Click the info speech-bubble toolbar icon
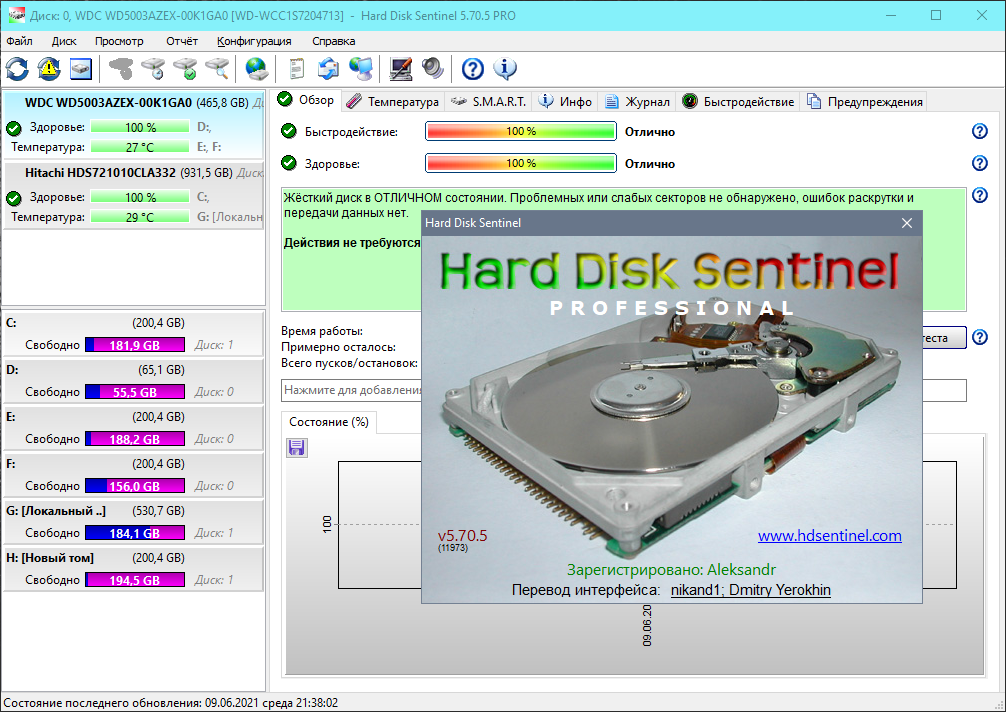Image resolution: width=1006 pixels, height=712 pixels. (x=505, y=69)
